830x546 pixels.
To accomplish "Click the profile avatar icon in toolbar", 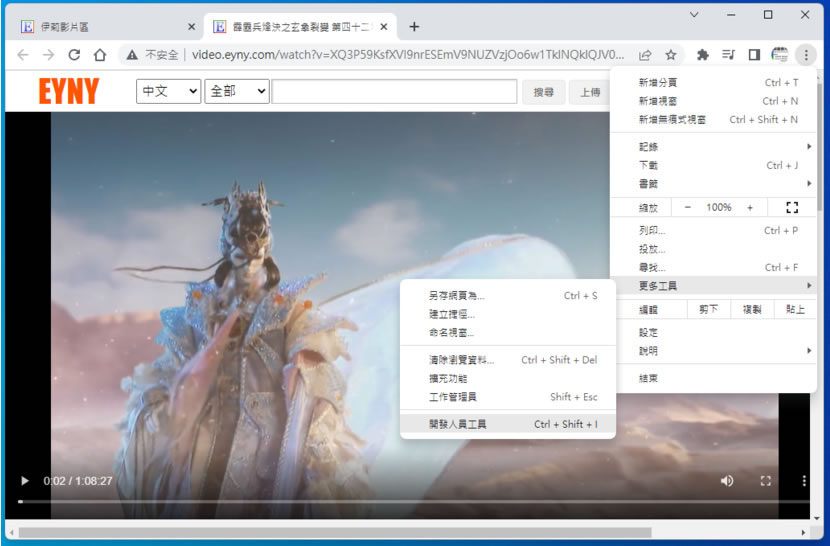I will coord(780,55).
